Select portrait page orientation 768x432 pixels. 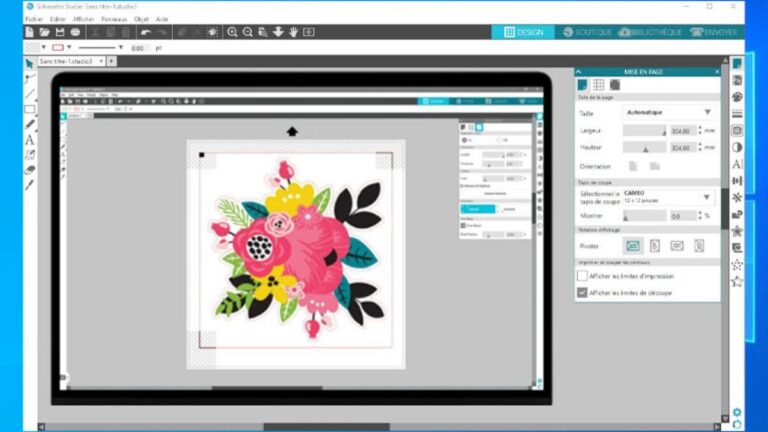[632, 166]
